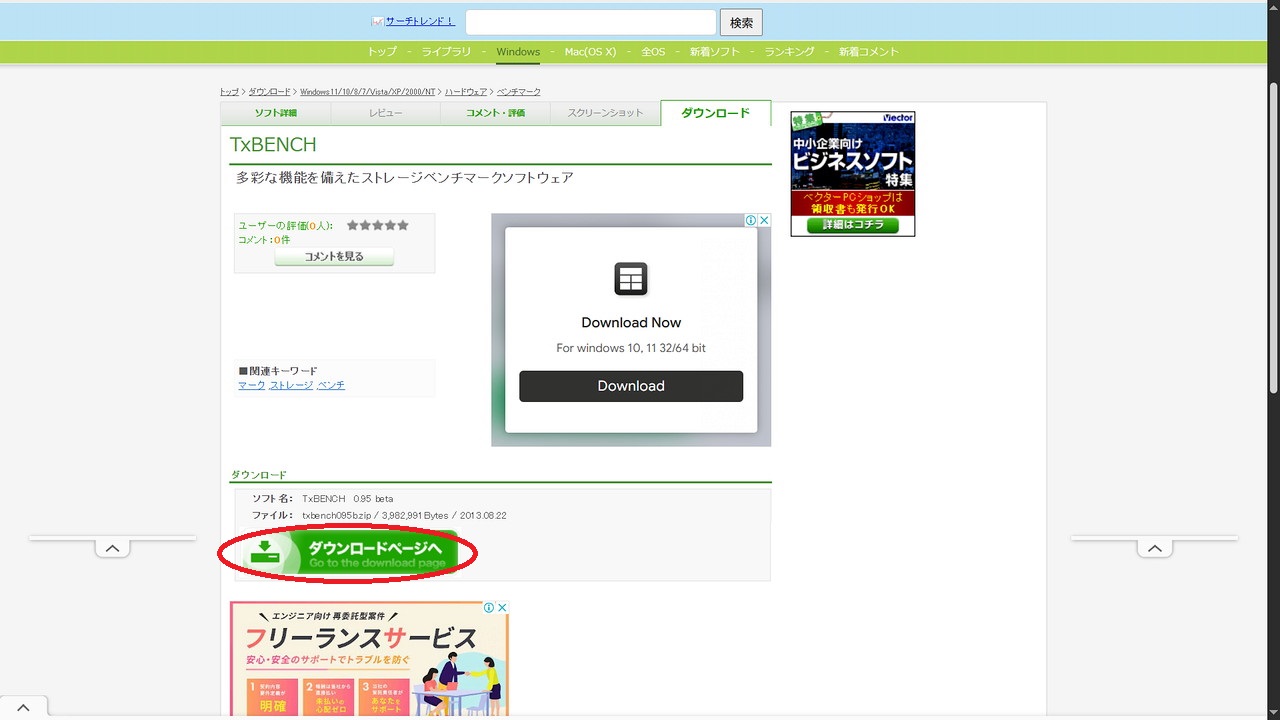
Task: Click software name TxBENCH 0.95 beta
Action: point(348,499)
